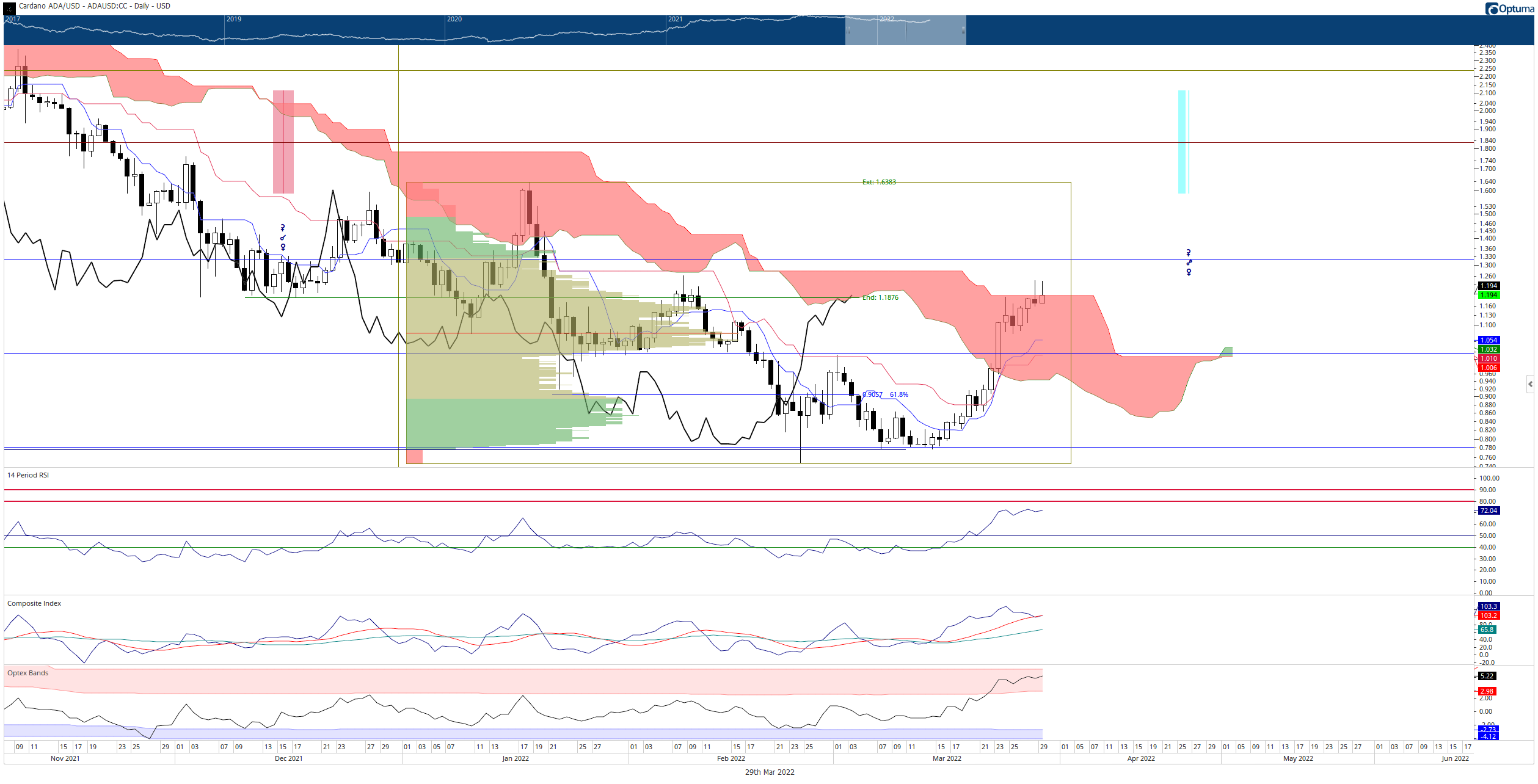Click Nov 2021 on the date axis
Image resolution: width=1538 pixels, height=784 pixels.
click(65, 758)
